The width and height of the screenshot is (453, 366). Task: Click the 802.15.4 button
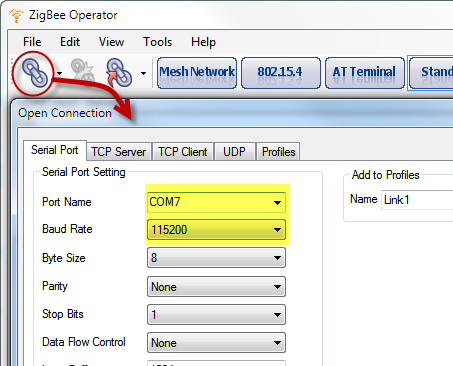[281, 73]
